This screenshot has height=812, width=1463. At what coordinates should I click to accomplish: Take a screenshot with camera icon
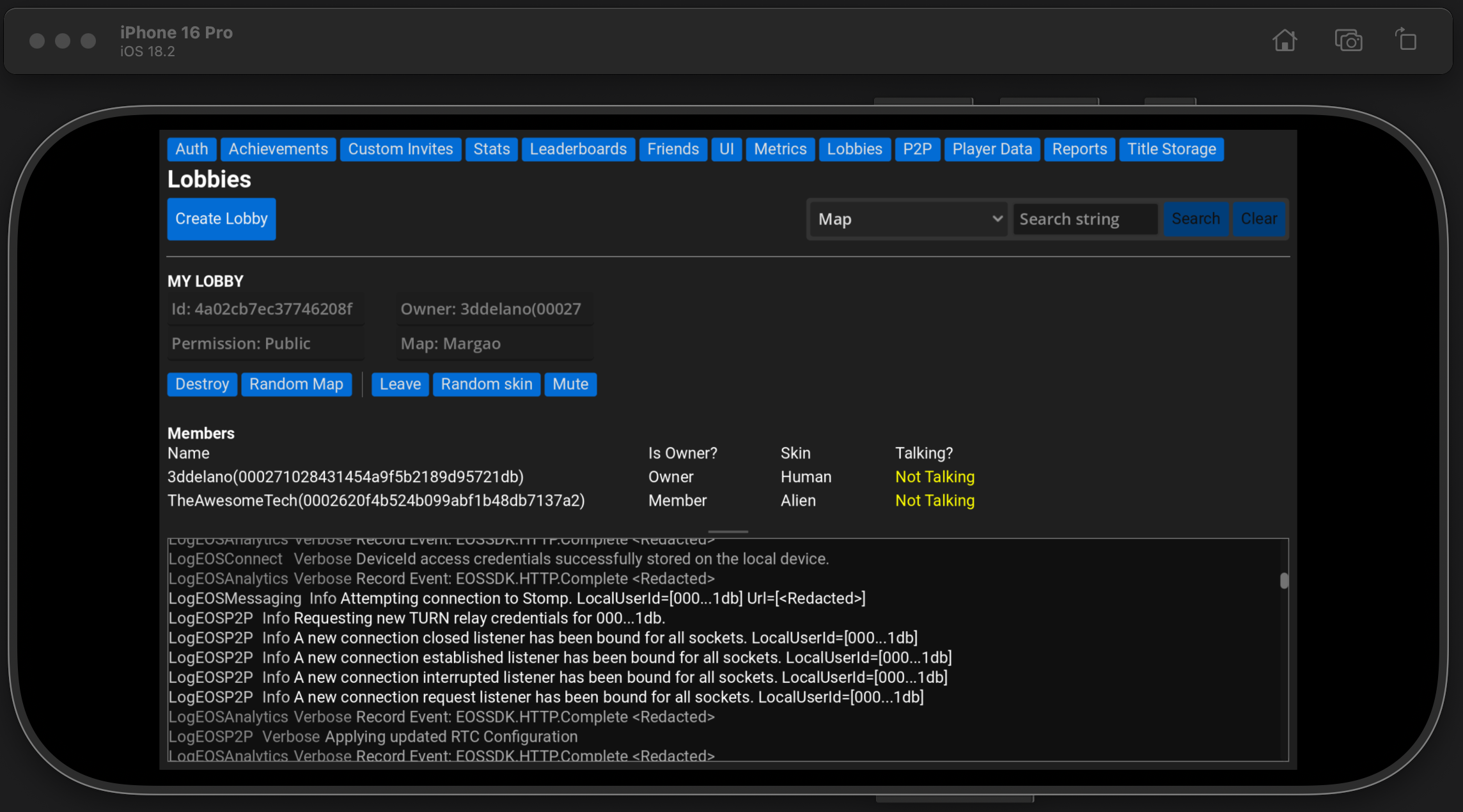1348,41
